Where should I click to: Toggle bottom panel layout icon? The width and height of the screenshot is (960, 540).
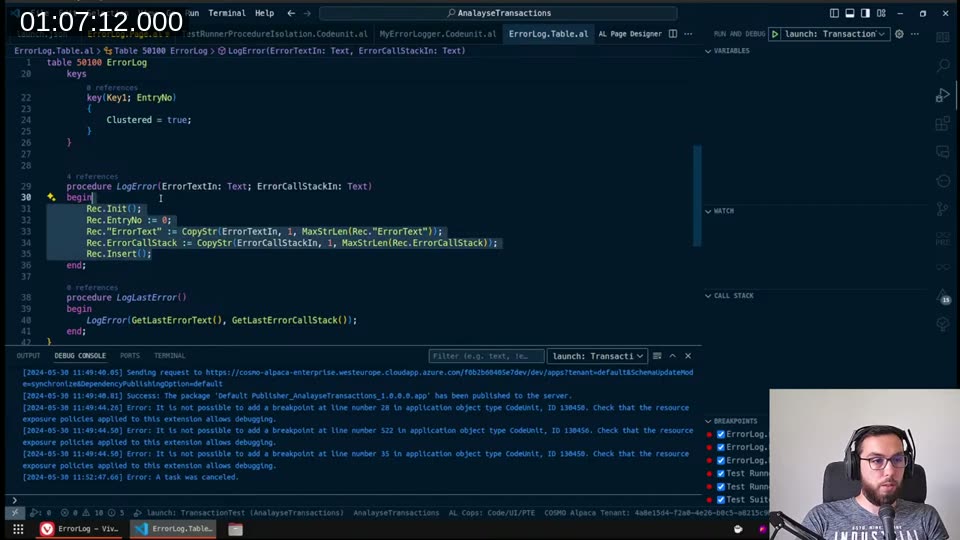(850, 13)
